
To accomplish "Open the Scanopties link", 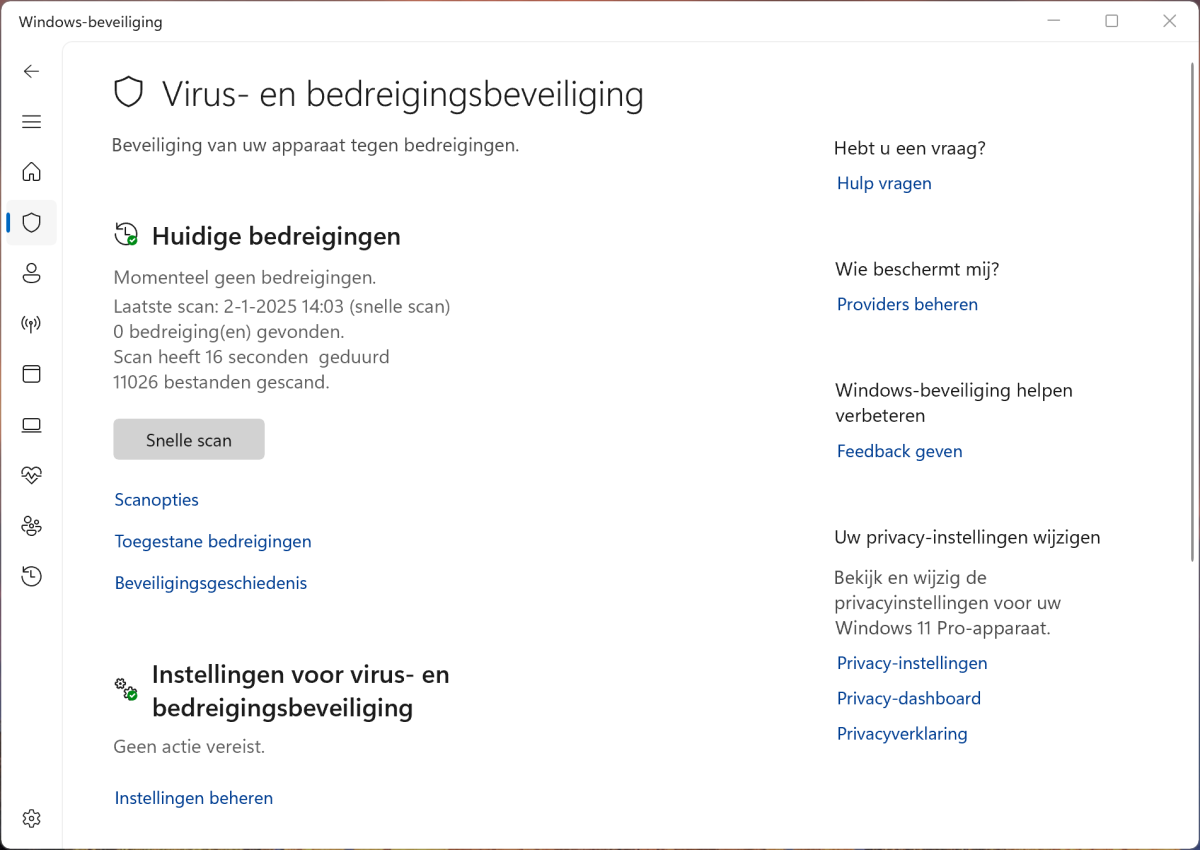I will click(157, 500).
